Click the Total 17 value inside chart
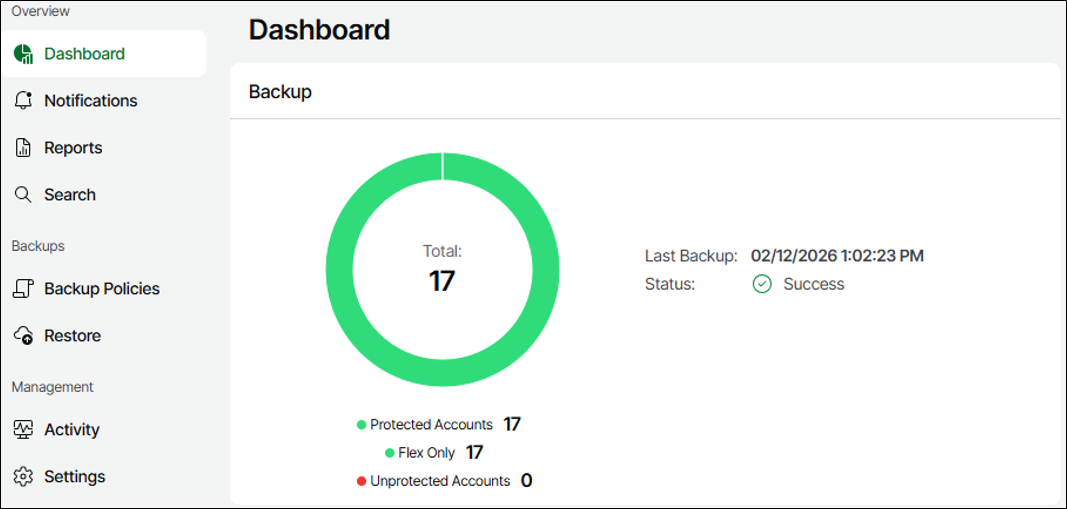Screen dimensions: 1067x509 [442, 281]
